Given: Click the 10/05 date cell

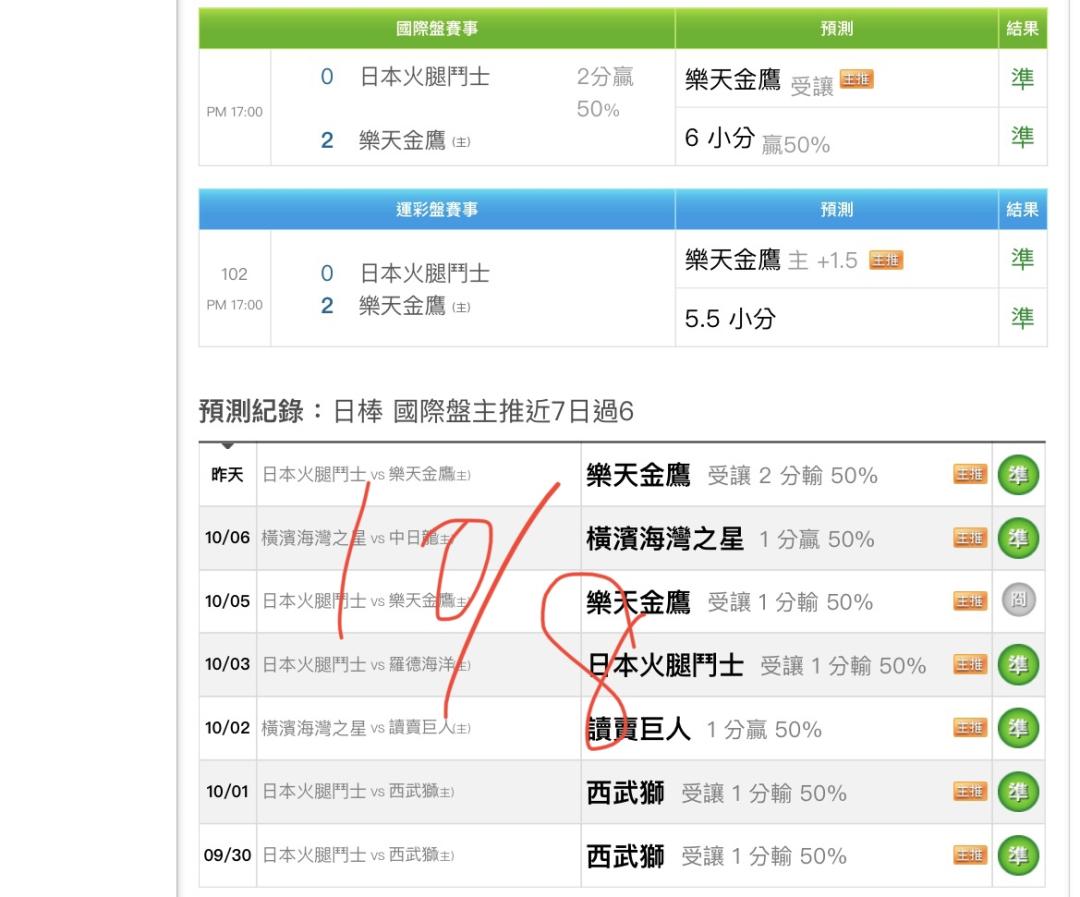Looking at the screenshot, I should [x=227, y=601].
